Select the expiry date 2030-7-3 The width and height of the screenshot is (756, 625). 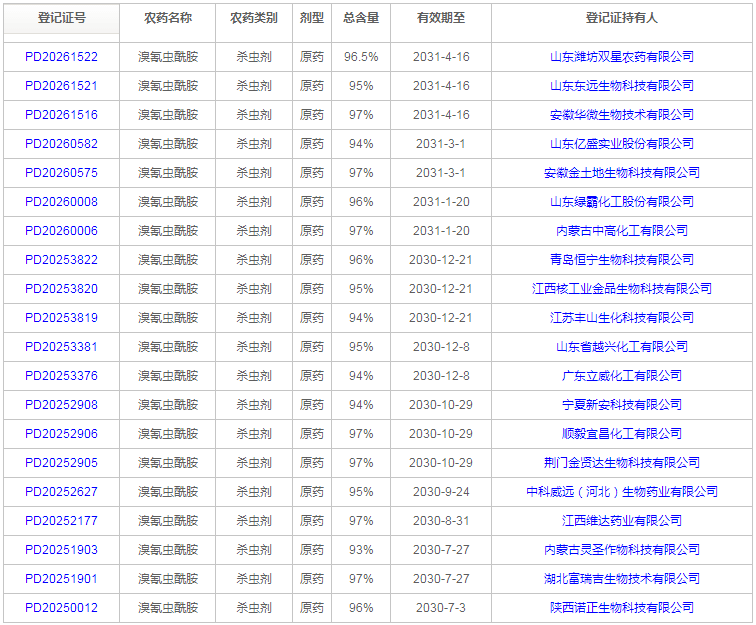[x=441, y=607]
